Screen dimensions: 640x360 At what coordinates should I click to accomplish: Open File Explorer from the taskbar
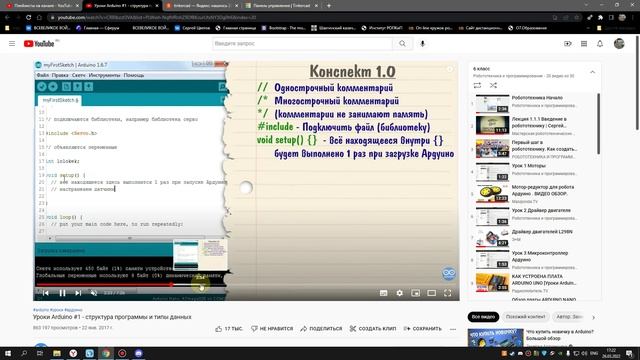point(57,353)
